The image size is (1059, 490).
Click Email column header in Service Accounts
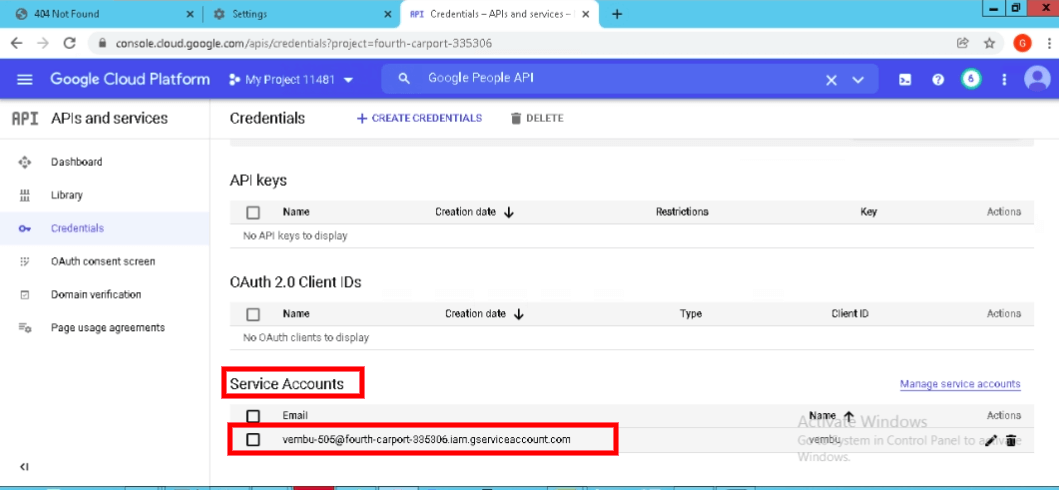pos(295,416)
